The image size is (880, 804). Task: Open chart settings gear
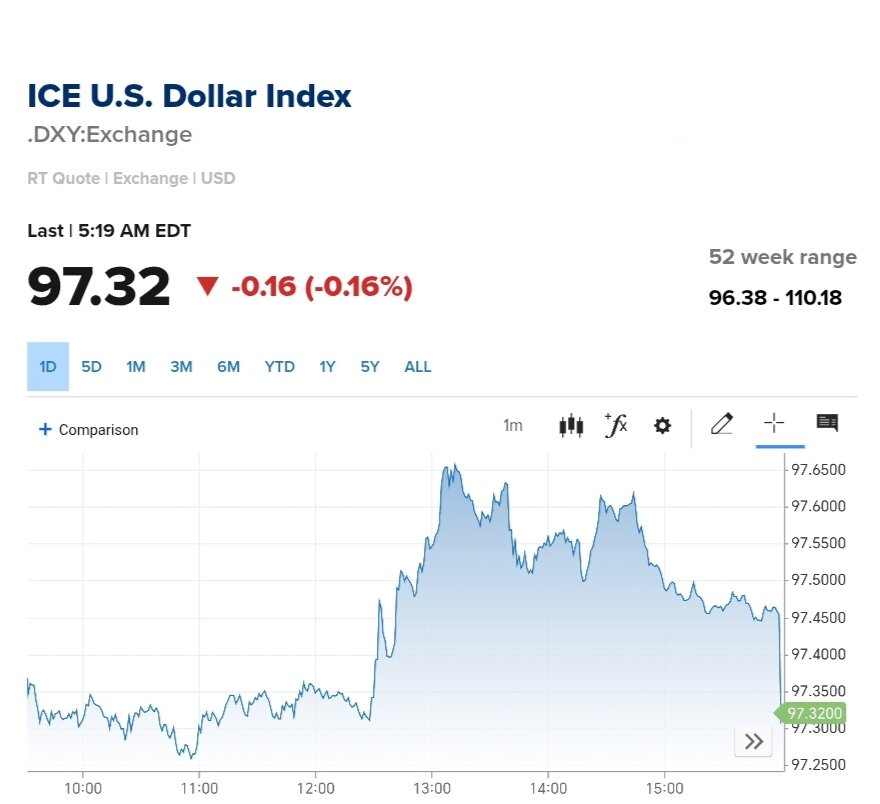662,426
